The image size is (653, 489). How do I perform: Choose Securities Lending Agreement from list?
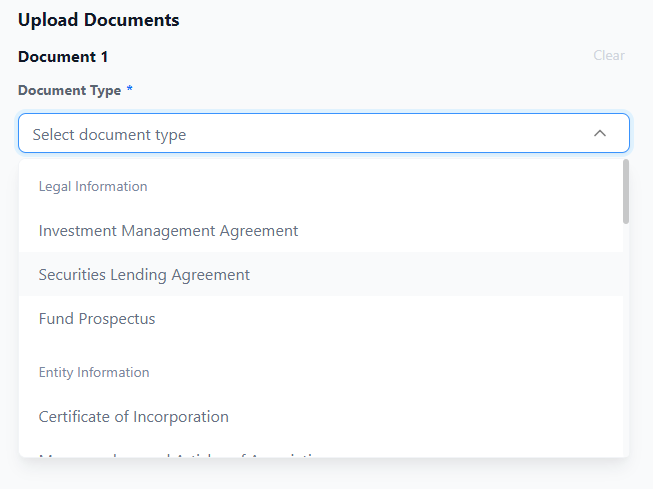144,274
